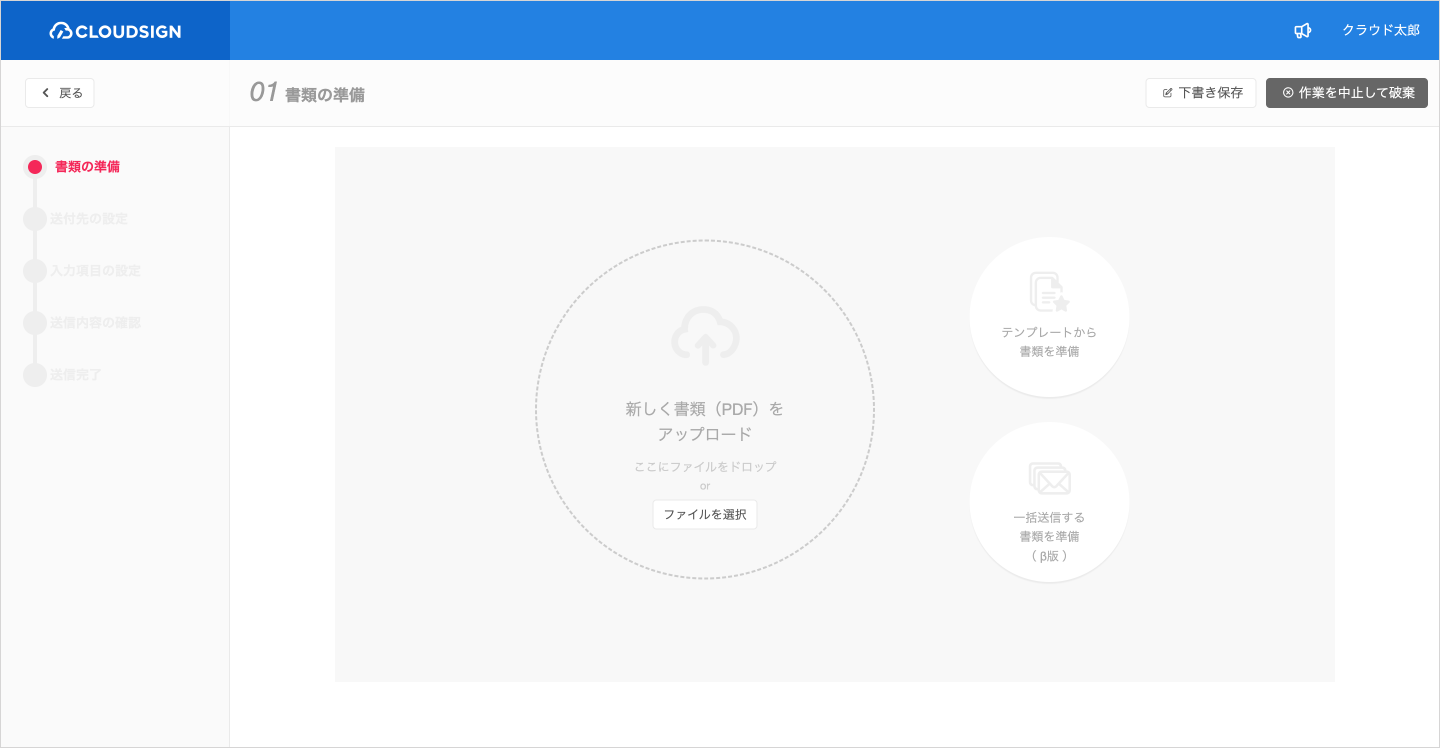Click the ここにファイルをドロップ text
The width and height of the screenshot is (1440, 748).
(705, 467)
